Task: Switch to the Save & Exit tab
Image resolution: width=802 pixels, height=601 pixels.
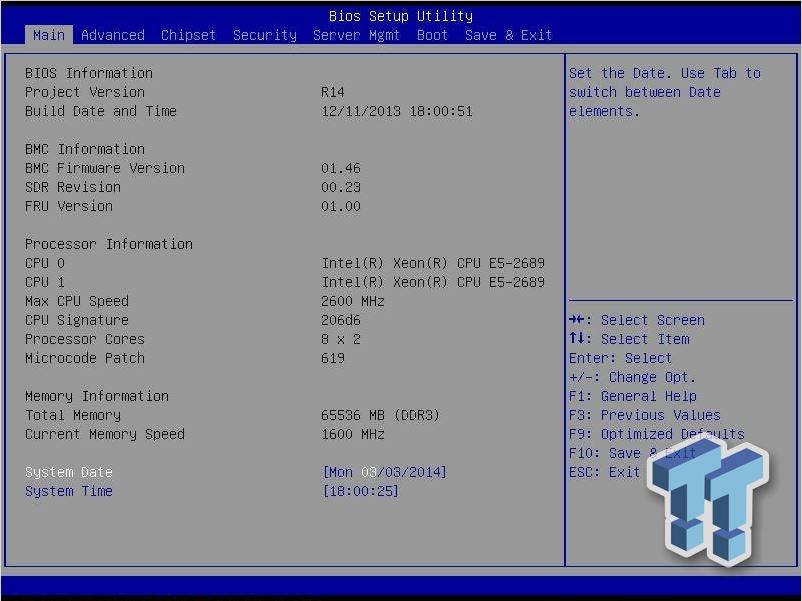Action: 508,35
